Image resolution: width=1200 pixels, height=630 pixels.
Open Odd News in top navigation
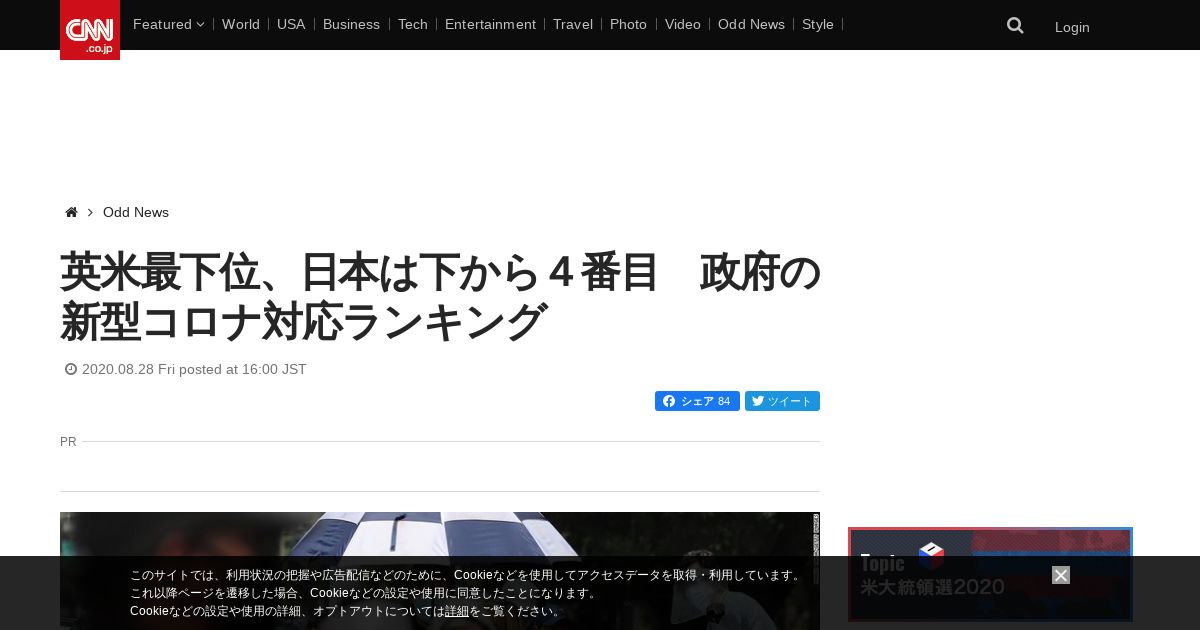tap(751, 24)
